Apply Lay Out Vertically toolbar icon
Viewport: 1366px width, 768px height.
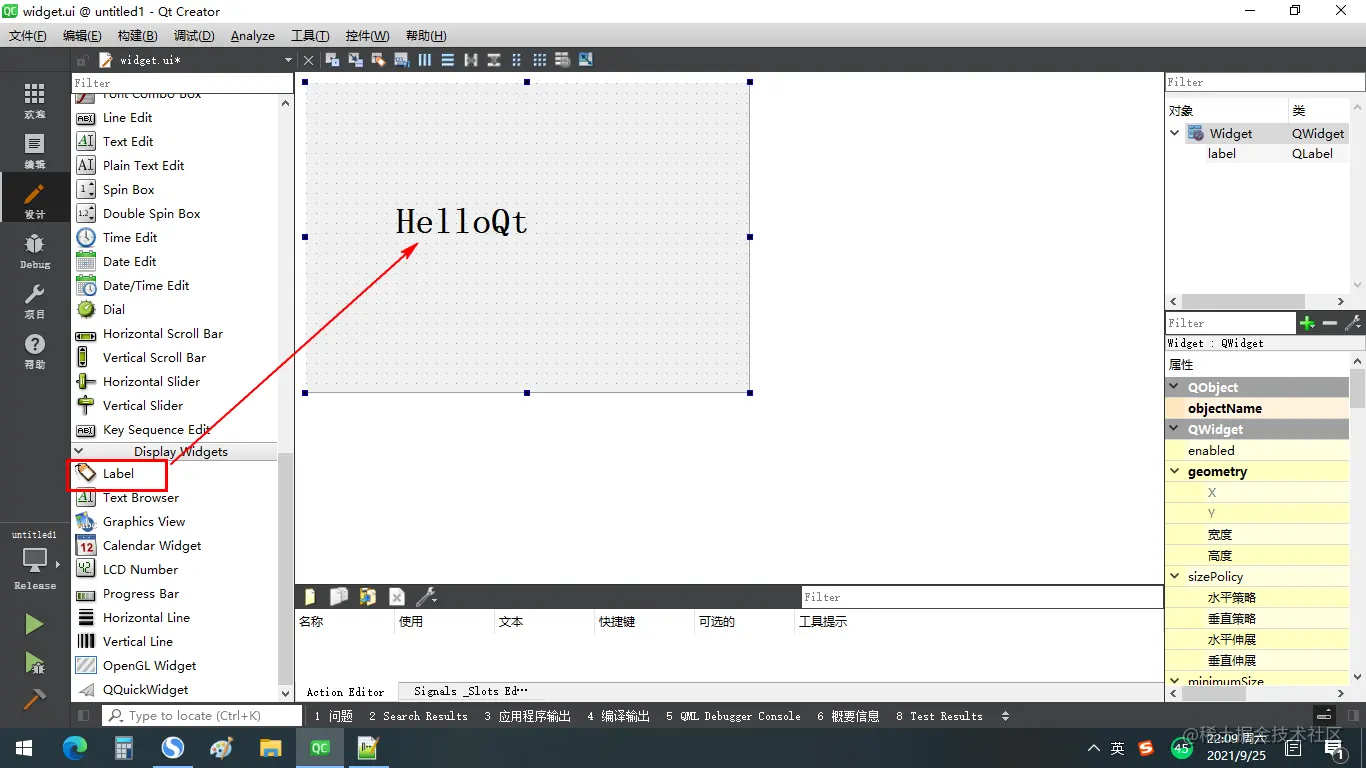pos(448,60)
